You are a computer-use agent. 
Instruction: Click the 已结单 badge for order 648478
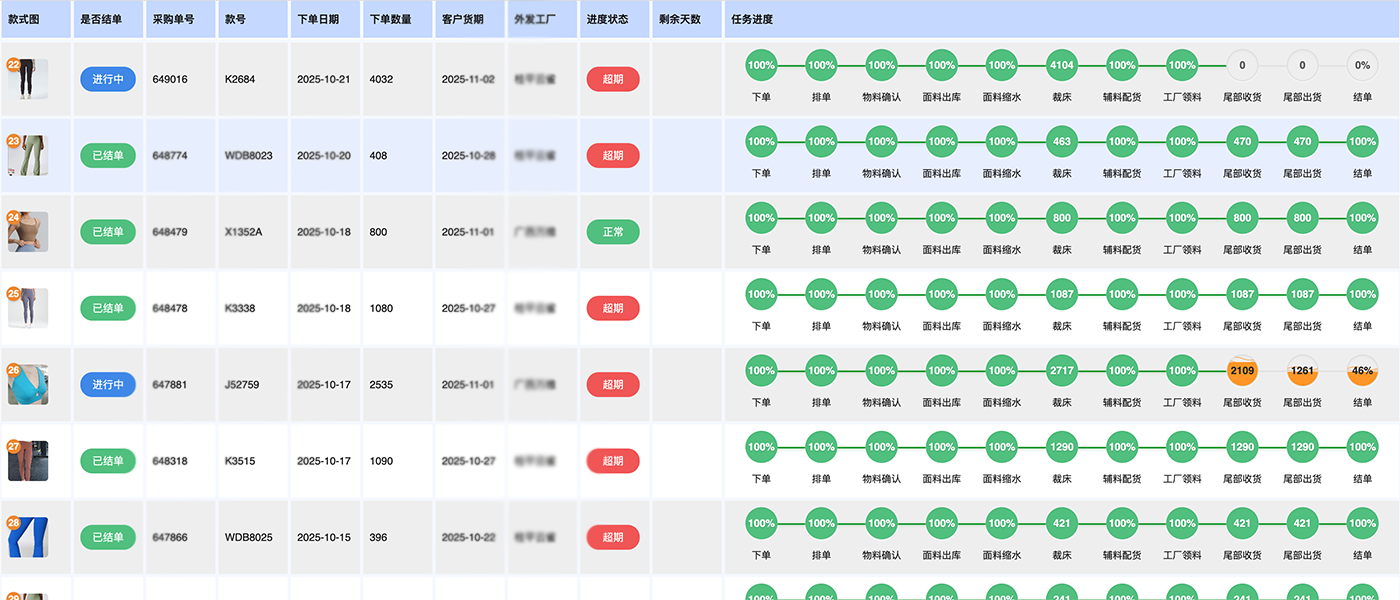click(107, 307)
